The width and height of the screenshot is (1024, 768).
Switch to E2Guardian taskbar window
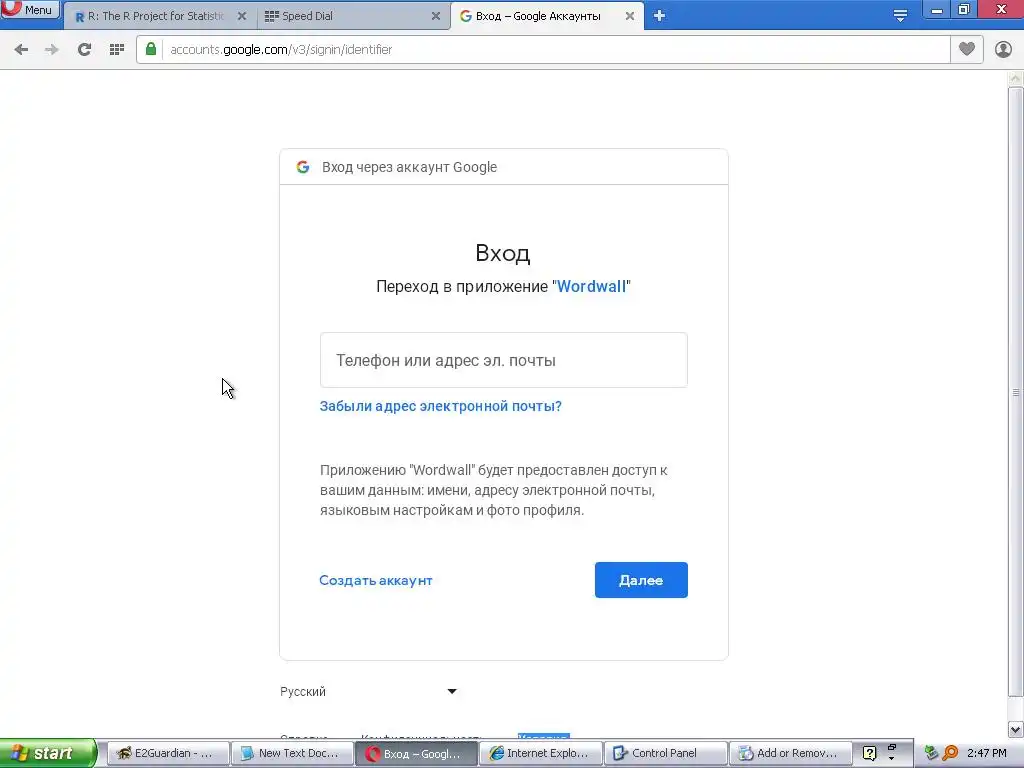point(167,754)
